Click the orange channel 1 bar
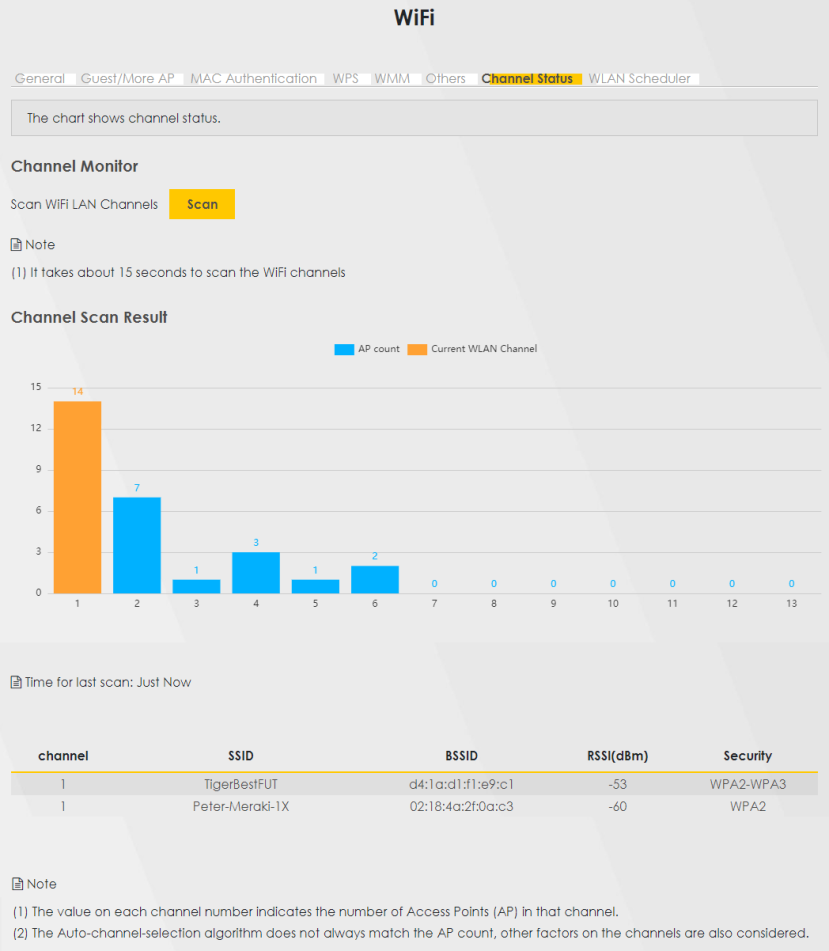 pyautogui.click(x=77, y=497)
